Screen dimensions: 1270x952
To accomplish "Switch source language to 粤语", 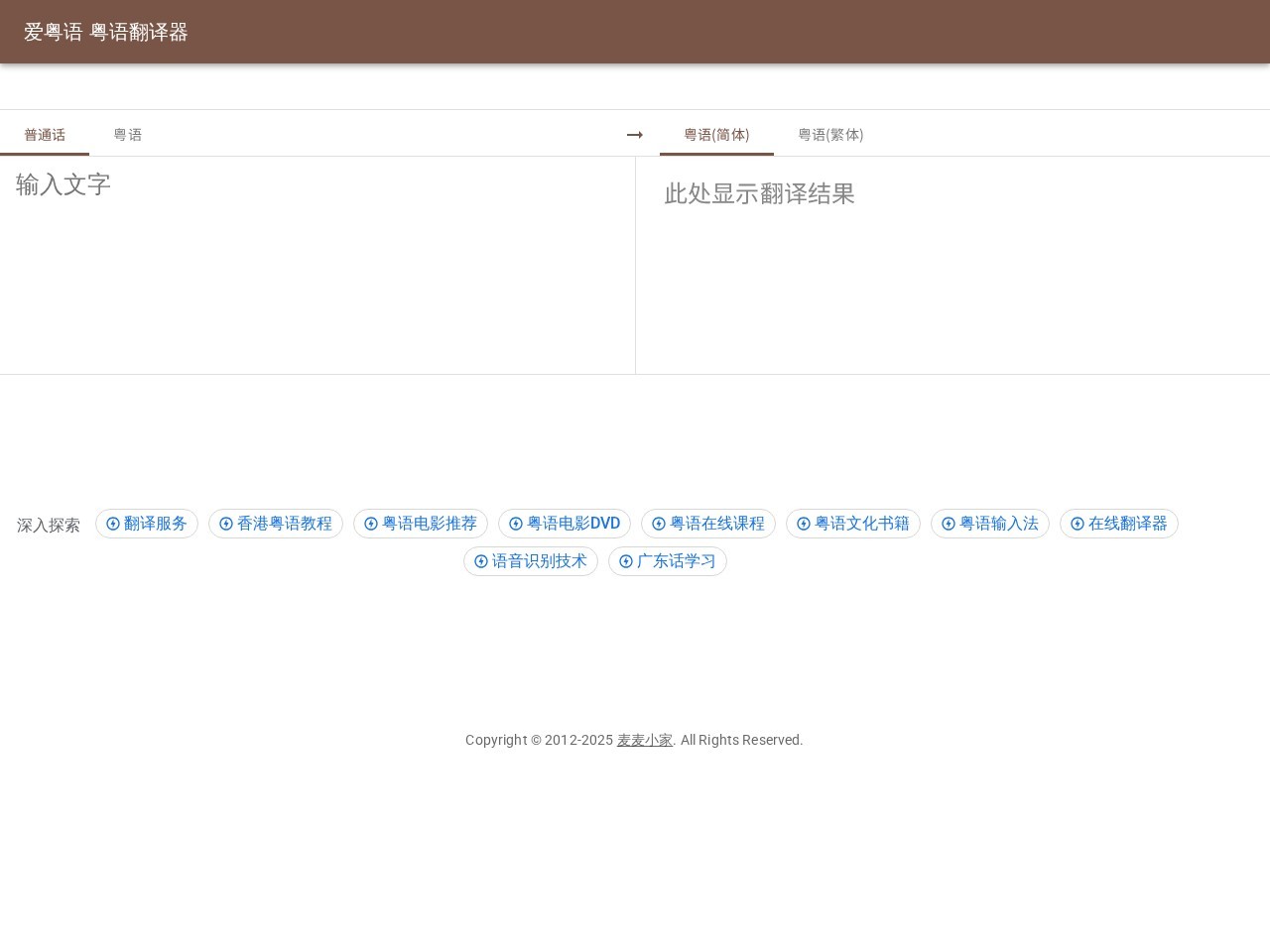I will pyautogui.click(x=128, y=134).
